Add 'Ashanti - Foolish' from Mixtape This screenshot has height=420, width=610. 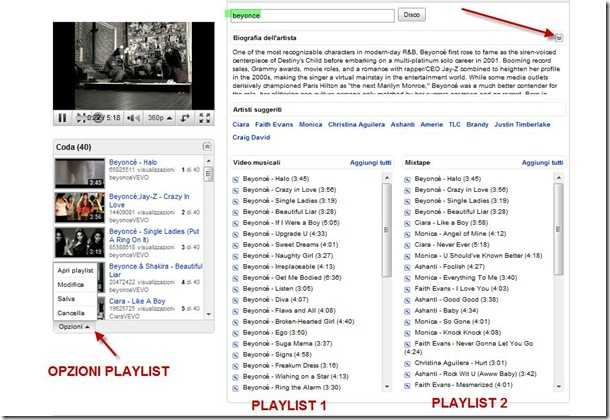point(407,267)
